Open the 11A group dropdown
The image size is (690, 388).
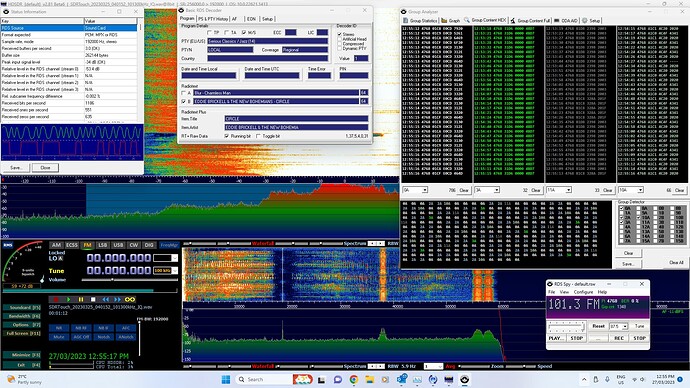[569, 190]
